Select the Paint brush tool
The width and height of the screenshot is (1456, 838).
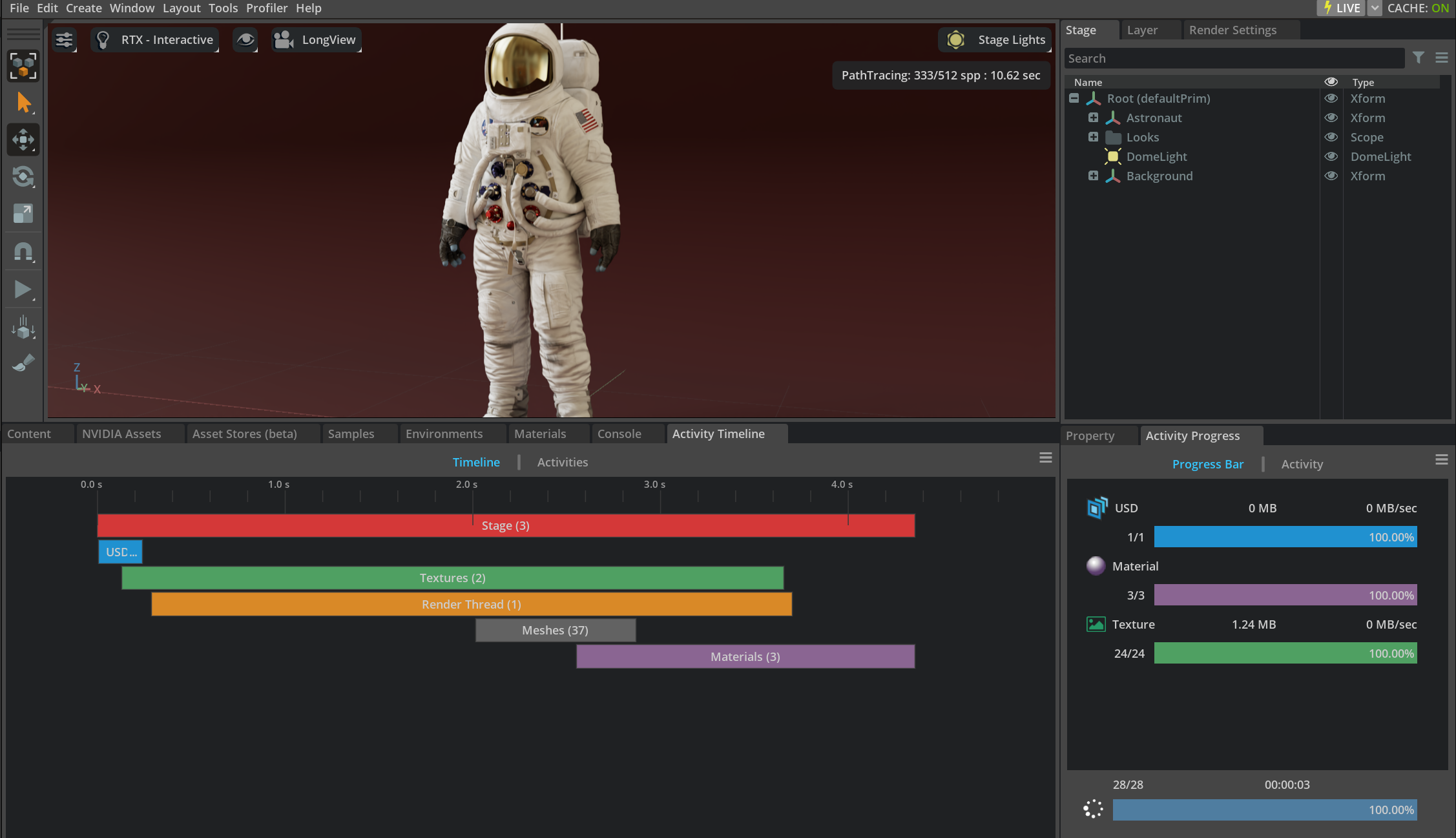pyautogui.click(x=23, y=364)
